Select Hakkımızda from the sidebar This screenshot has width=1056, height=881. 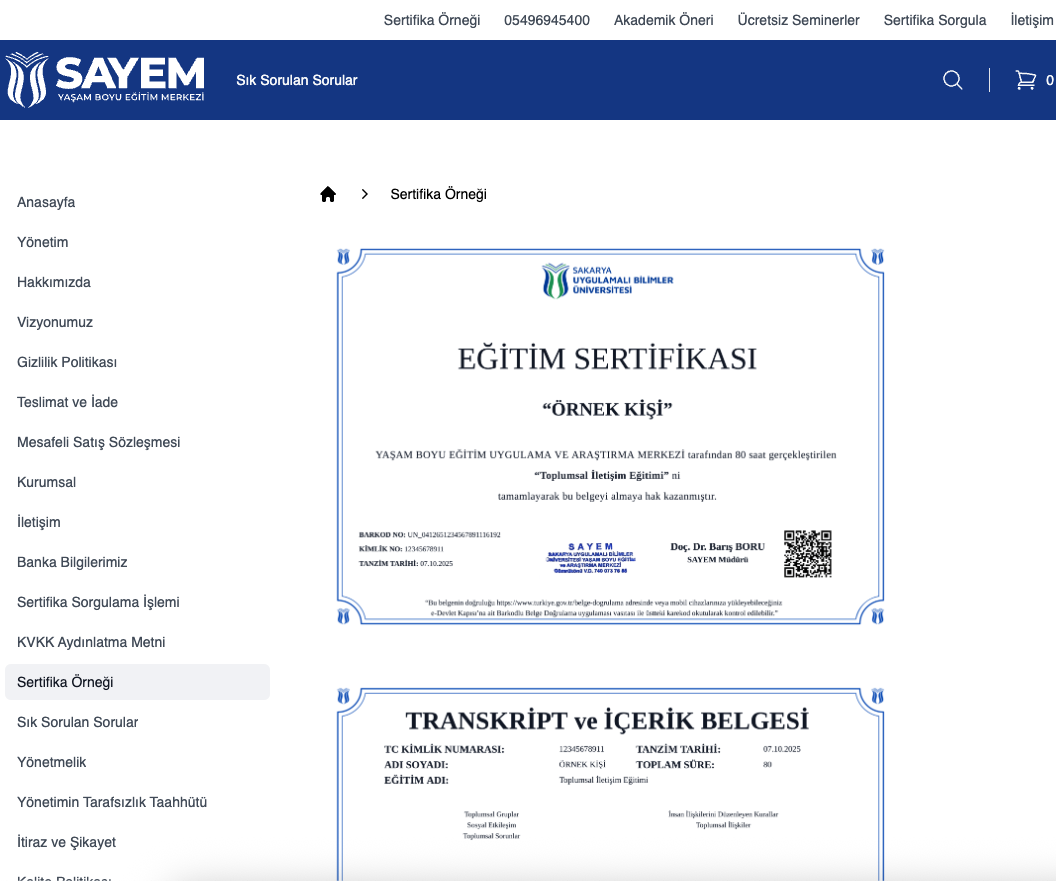point(54,282)
